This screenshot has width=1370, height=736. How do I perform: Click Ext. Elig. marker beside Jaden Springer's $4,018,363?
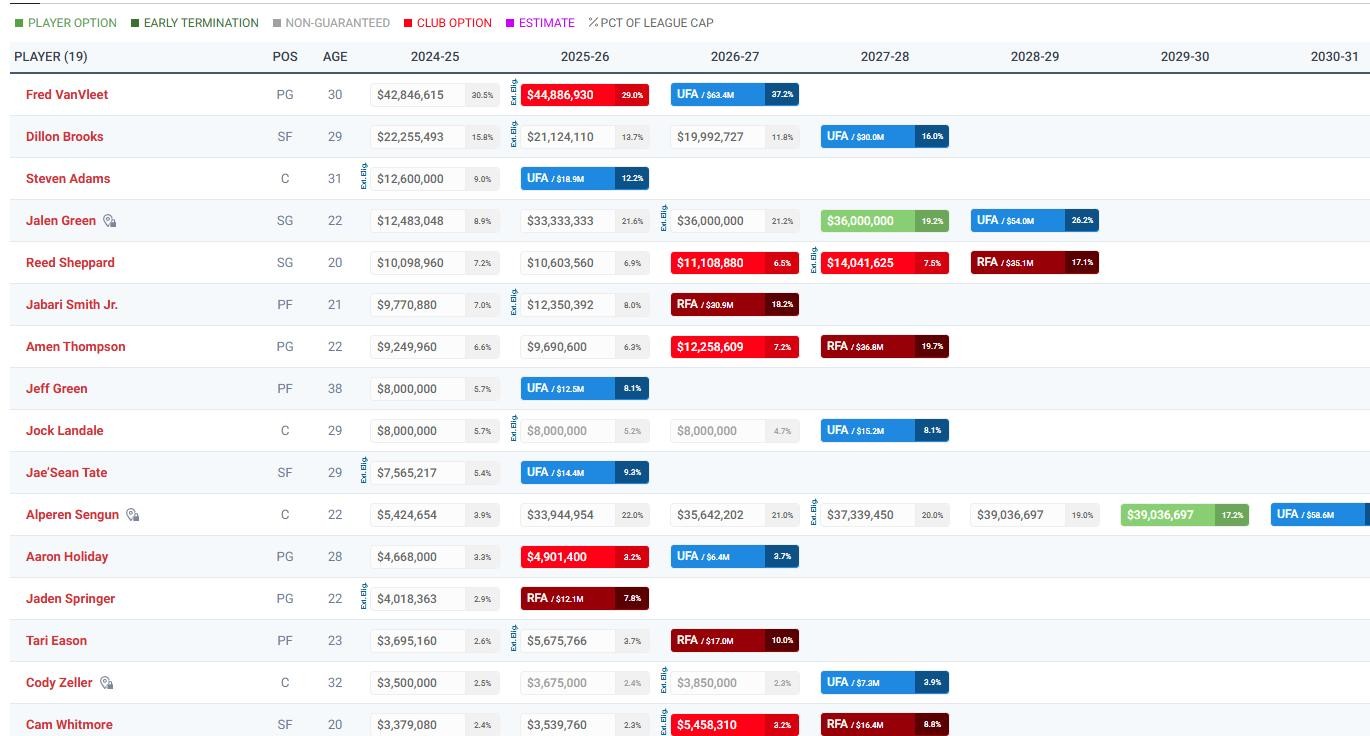click(x=364, y=598)
